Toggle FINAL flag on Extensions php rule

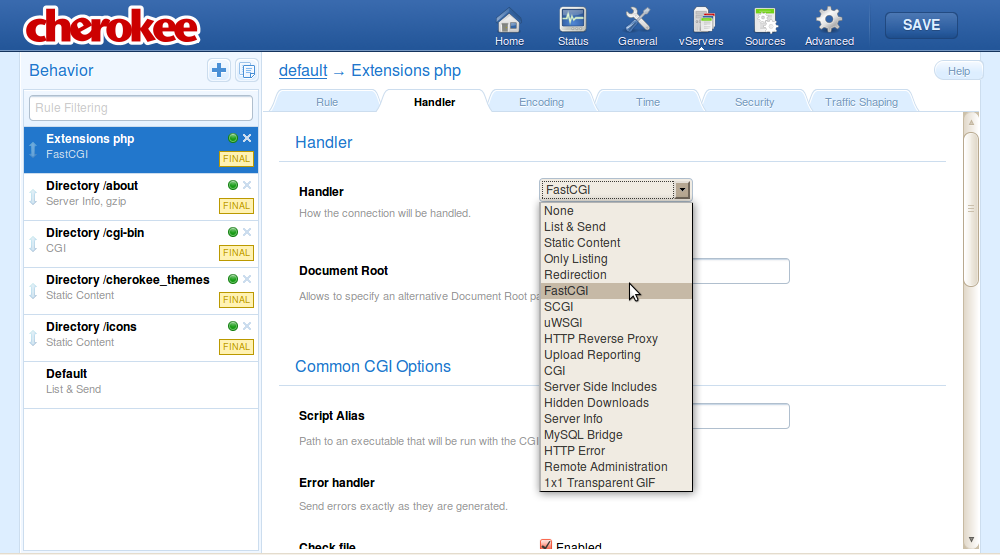coord(236,159)
